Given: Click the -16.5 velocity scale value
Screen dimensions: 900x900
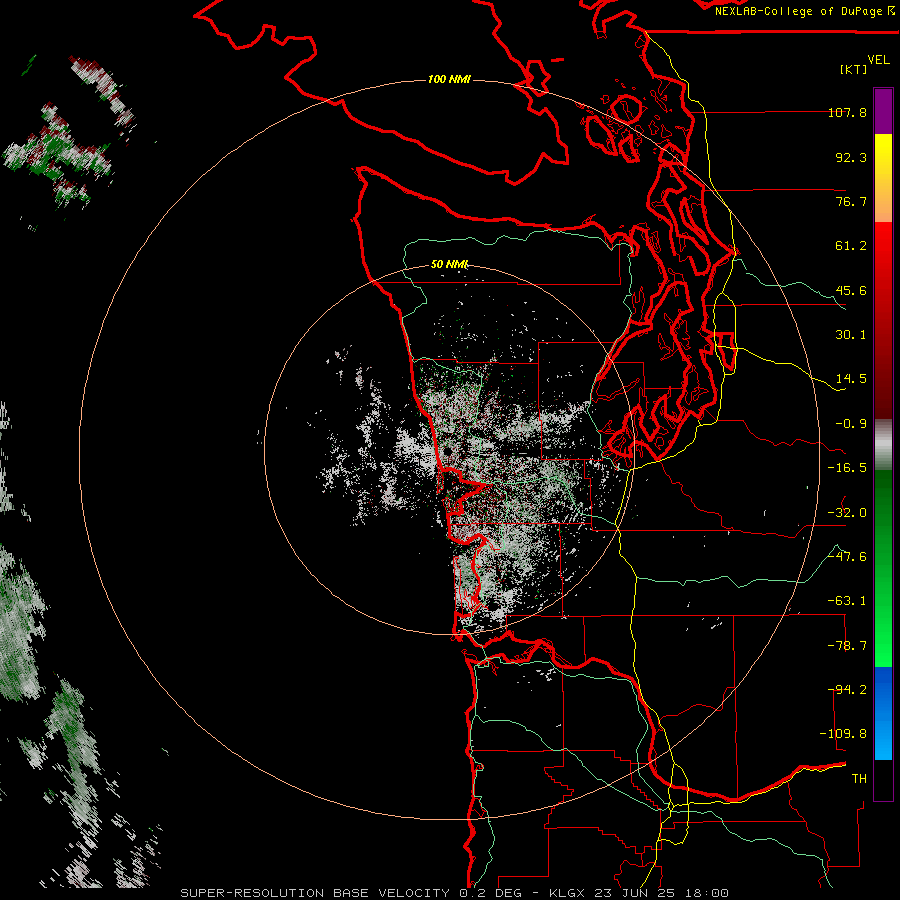Looking at the screenshot, I should coord(847,468).
